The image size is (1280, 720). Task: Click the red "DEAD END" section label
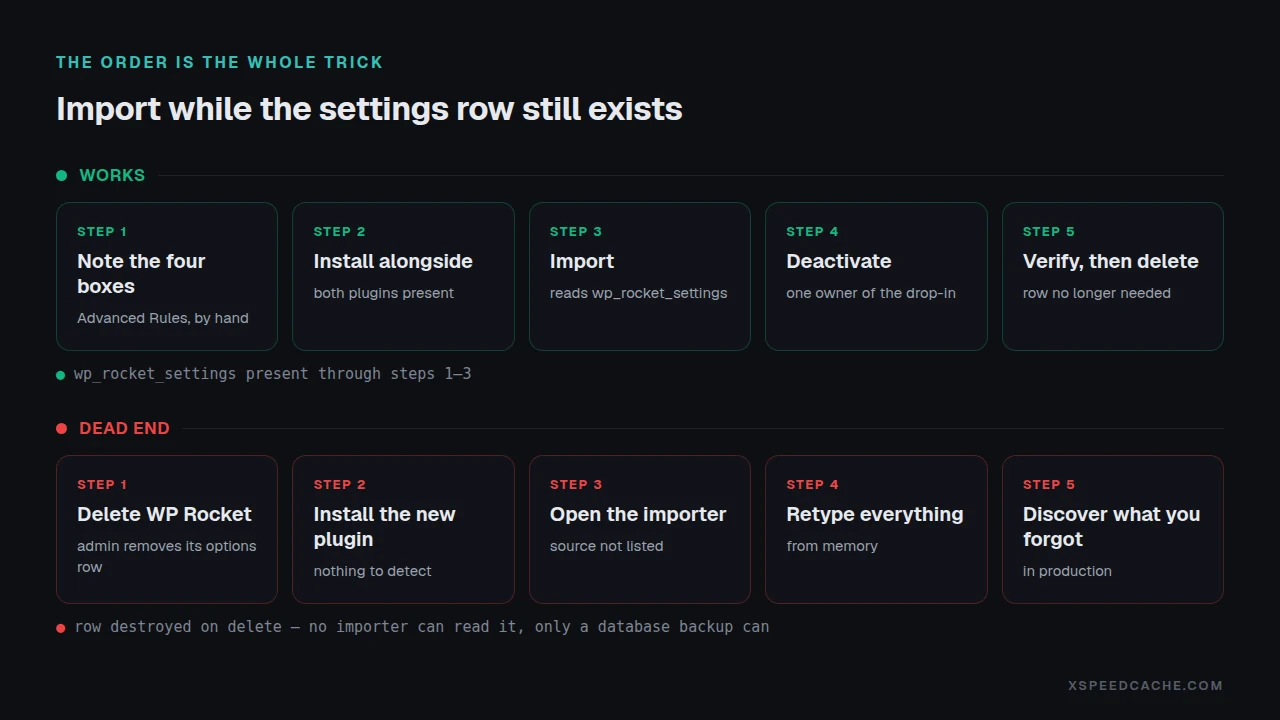tap(124, 428)
